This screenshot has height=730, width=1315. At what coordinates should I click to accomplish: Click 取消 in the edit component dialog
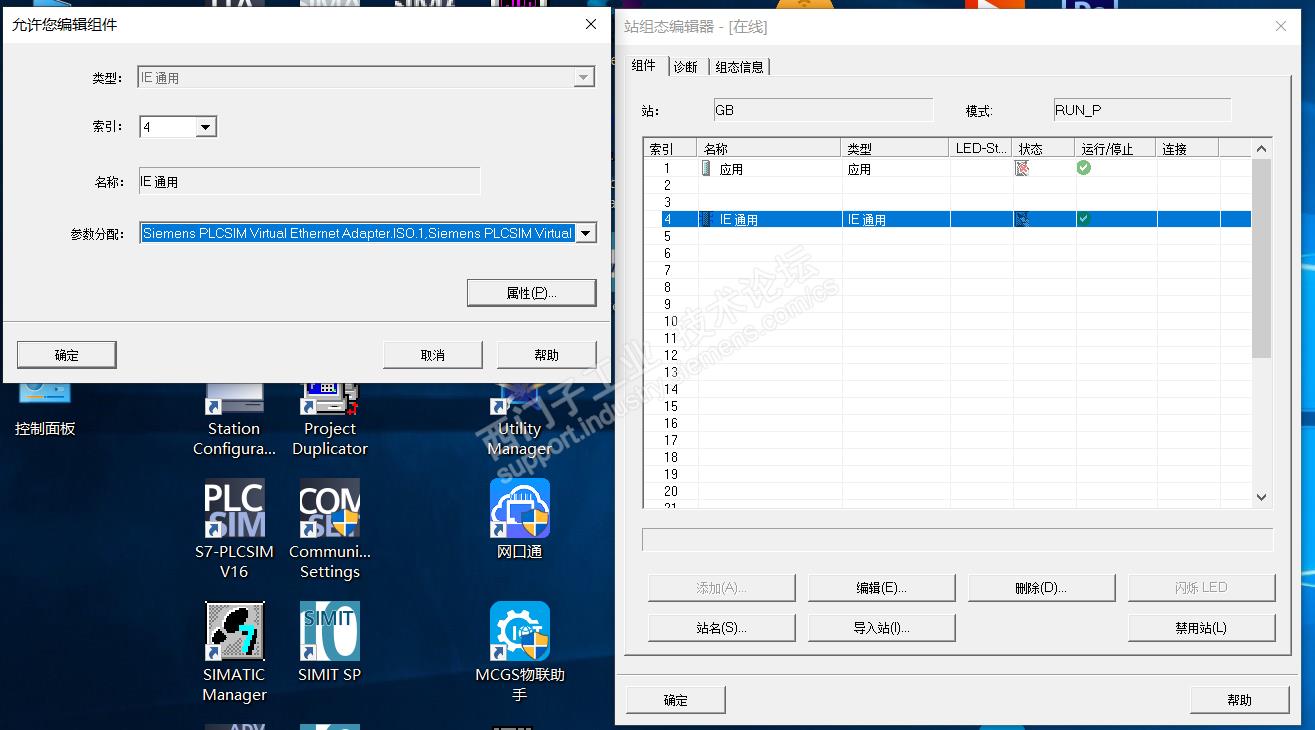click(x=433, y=355)
